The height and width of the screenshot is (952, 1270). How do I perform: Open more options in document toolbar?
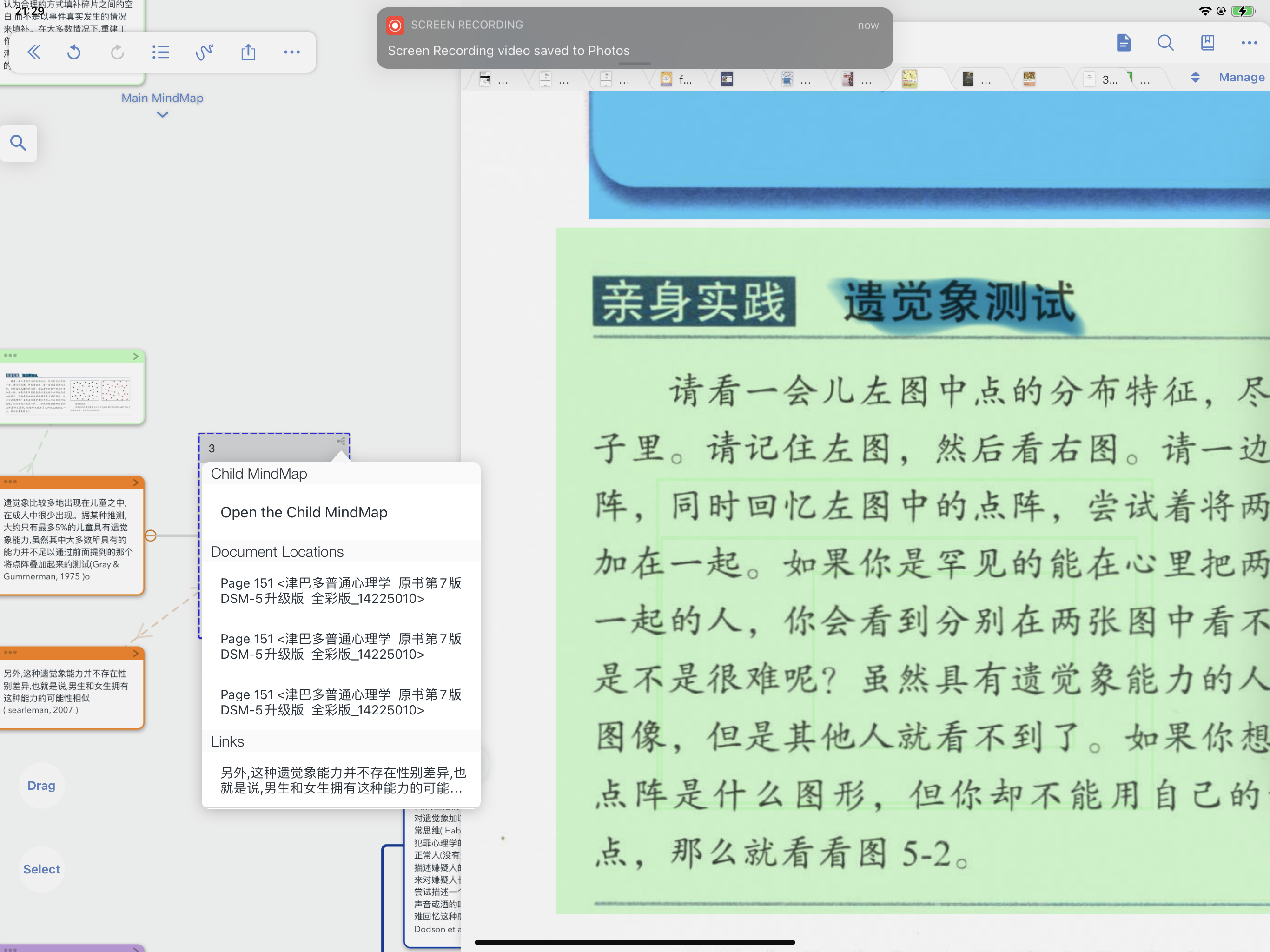1250,42
